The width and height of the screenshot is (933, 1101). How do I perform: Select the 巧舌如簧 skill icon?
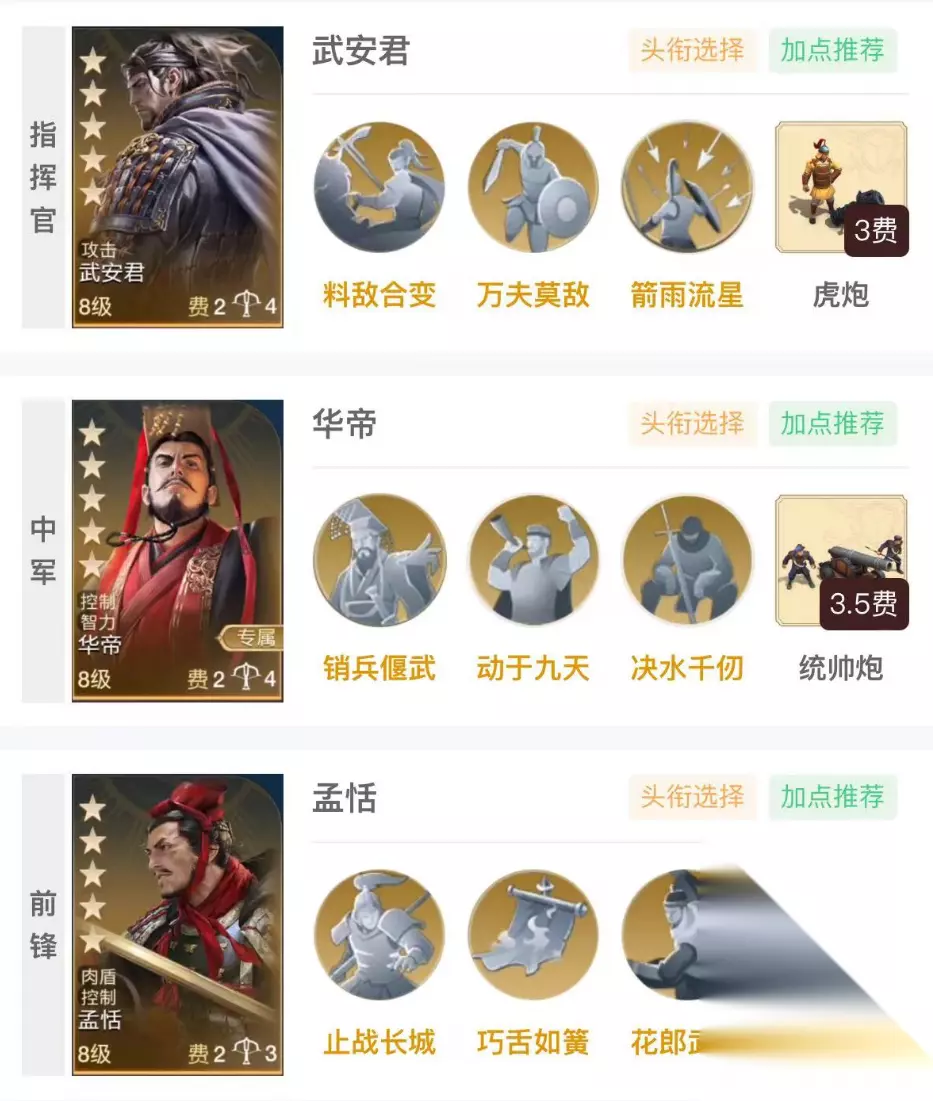(x=533, y=935)
